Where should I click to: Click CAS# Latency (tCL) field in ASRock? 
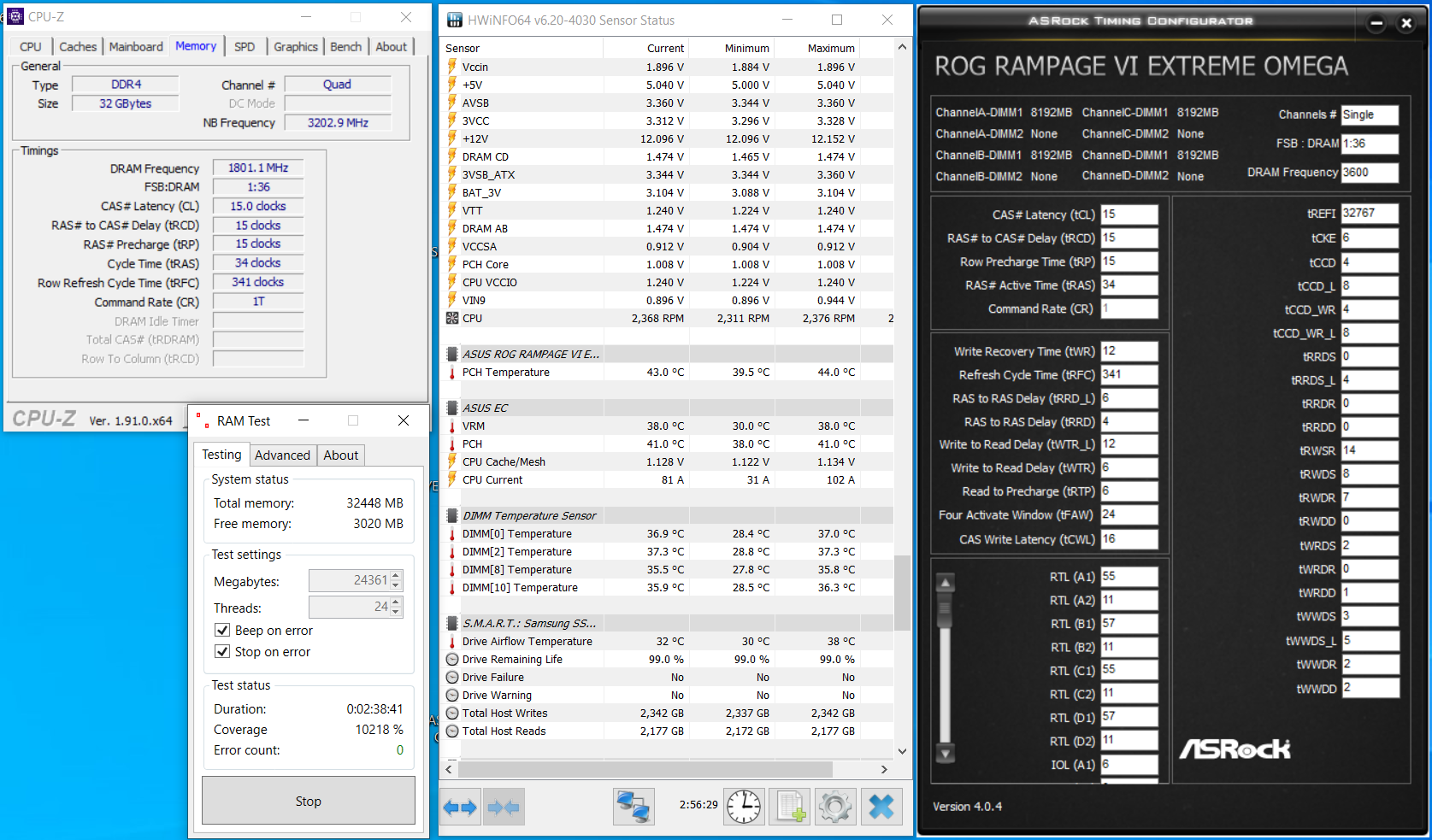click(x=1129, y=214)
